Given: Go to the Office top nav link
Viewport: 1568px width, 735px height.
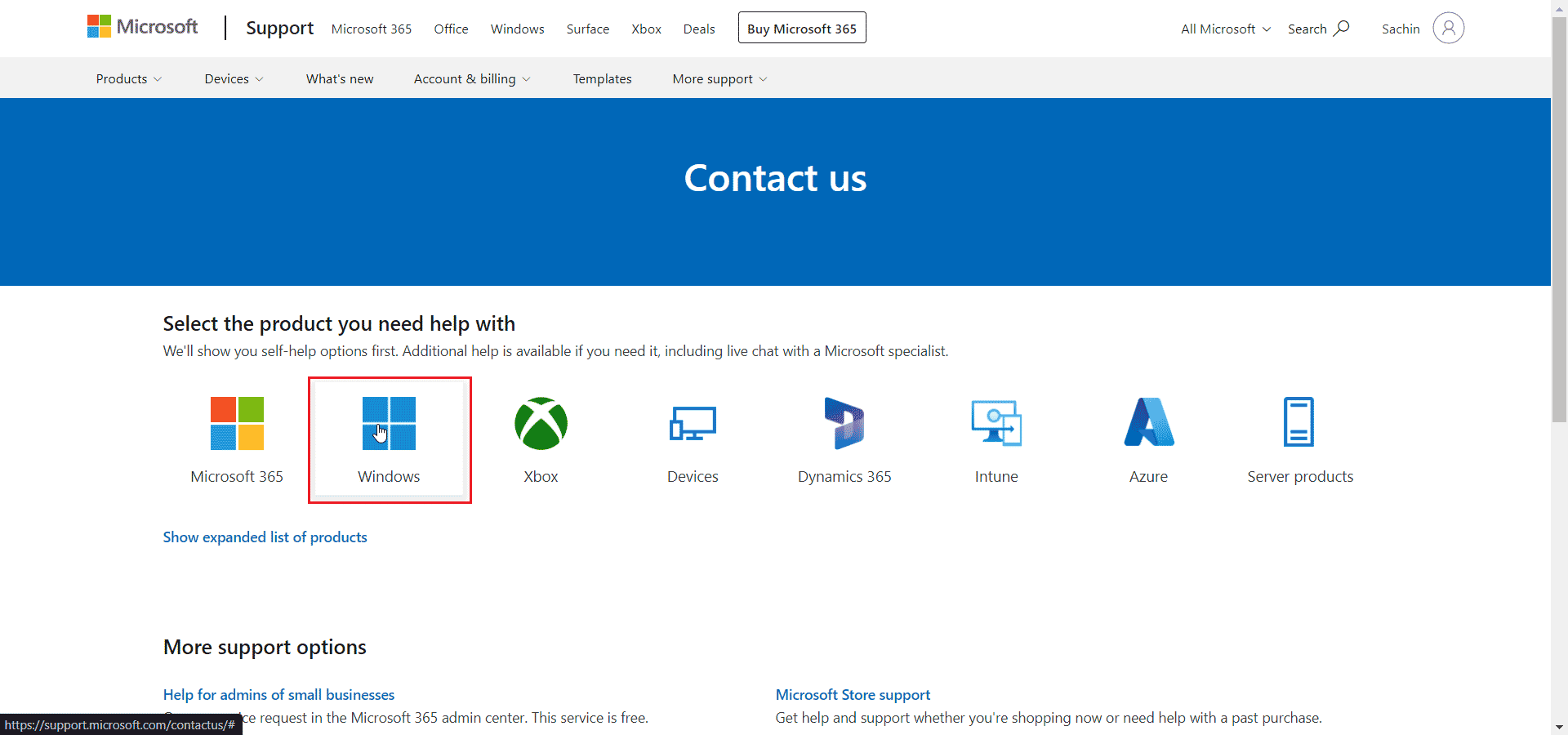Looking at the screenshot, I should coord(451,29).
